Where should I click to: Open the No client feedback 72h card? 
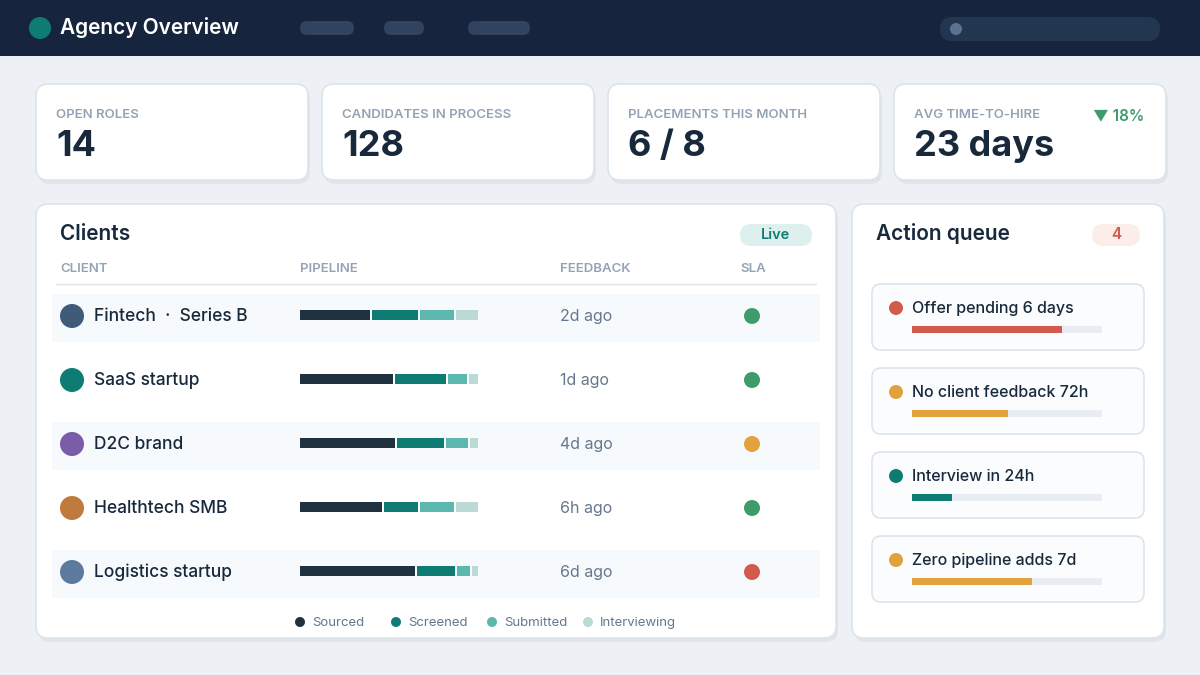pos(1008,401)
